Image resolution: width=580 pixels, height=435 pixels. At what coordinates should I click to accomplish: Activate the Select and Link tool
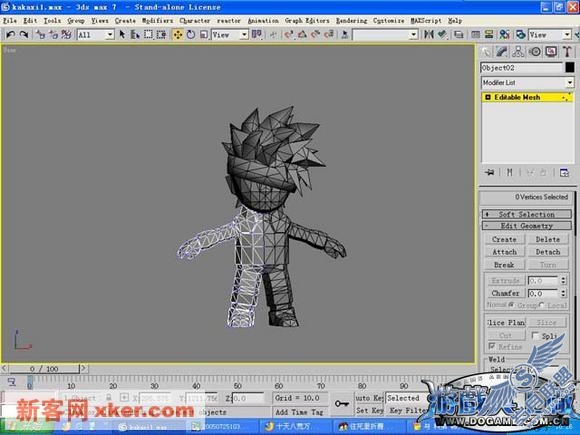pos(40,35)
